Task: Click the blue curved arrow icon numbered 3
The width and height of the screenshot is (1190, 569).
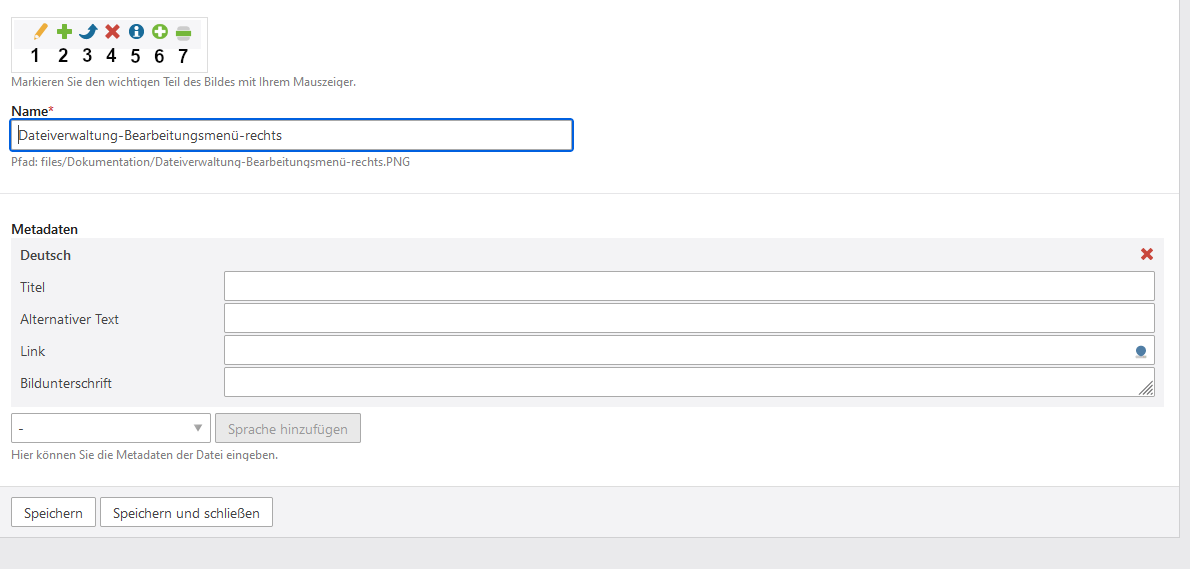Action: pos(88,32)
